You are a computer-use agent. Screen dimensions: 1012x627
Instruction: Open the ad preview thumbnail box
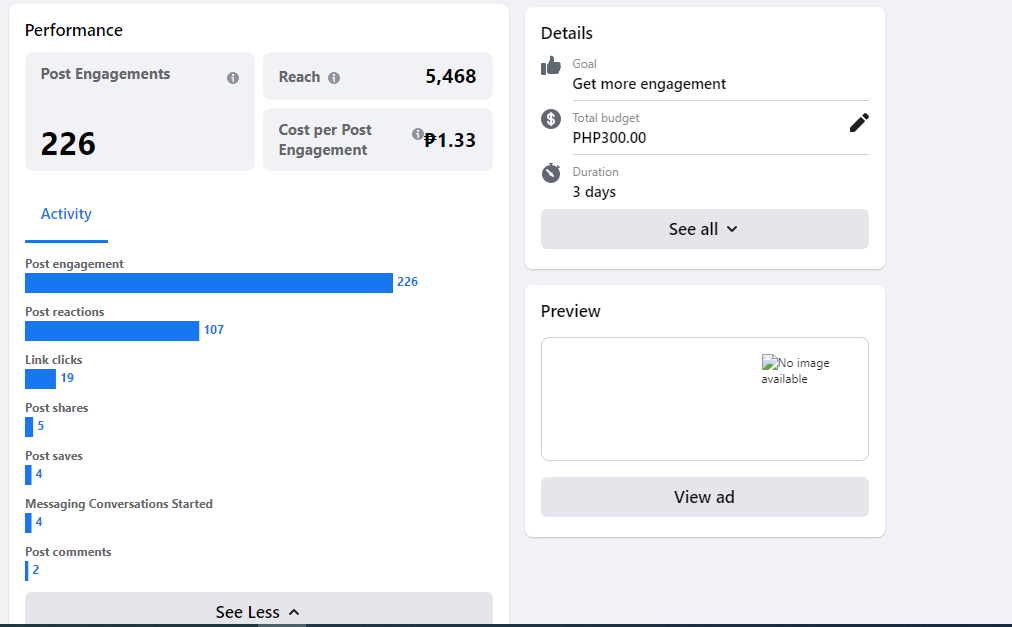point(704,399)
